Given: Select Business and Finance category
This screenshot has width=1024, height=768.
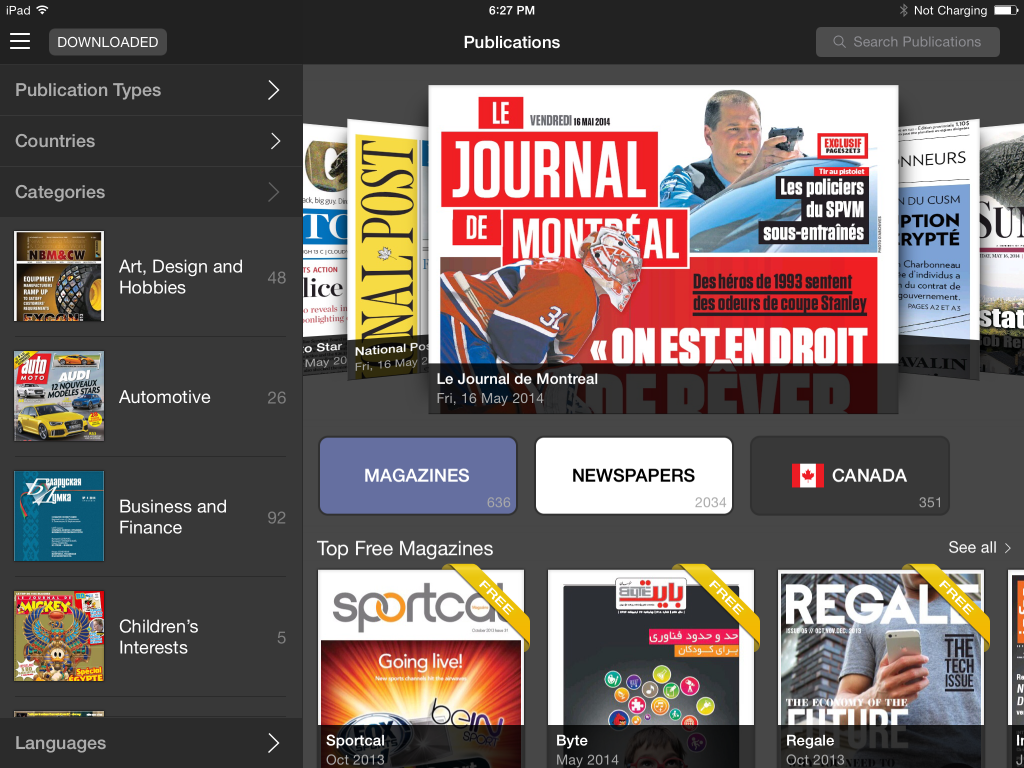Looking at the screenshot, I should pyautogui.click(x=151, y=517).
